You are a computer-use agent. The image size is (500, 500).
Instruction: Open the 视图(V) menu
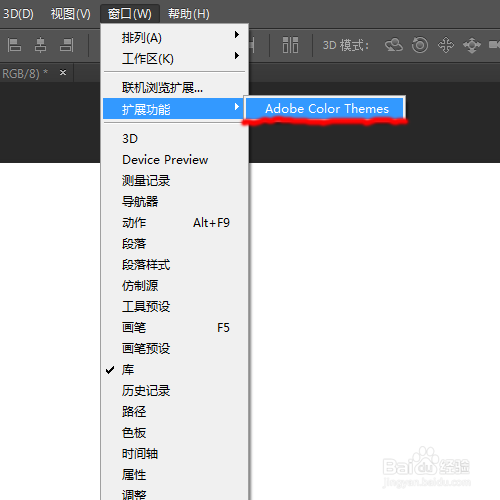point(70,14)
